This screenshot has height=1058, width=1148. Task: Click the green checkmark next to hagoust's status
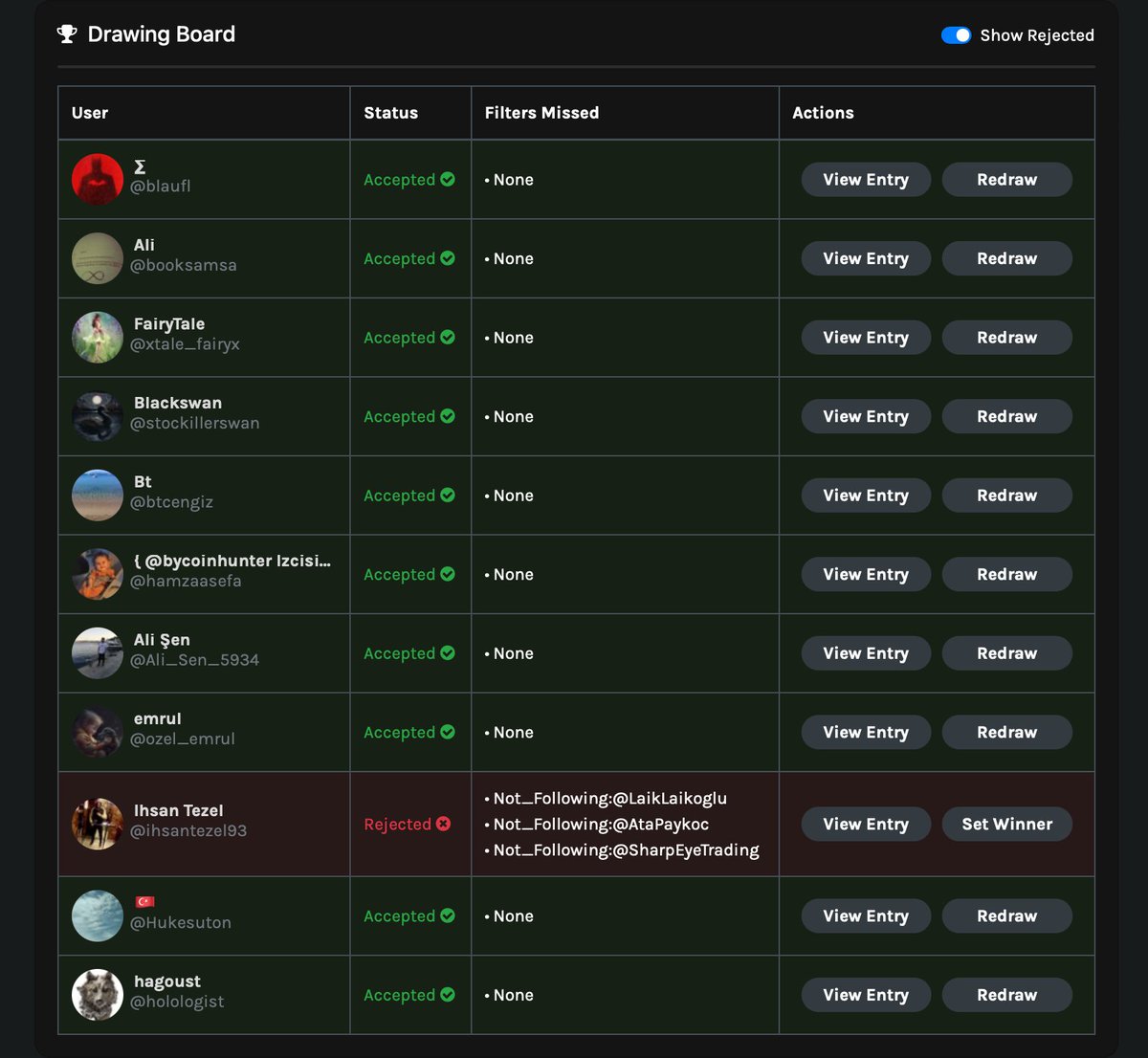tap(447, 995)
